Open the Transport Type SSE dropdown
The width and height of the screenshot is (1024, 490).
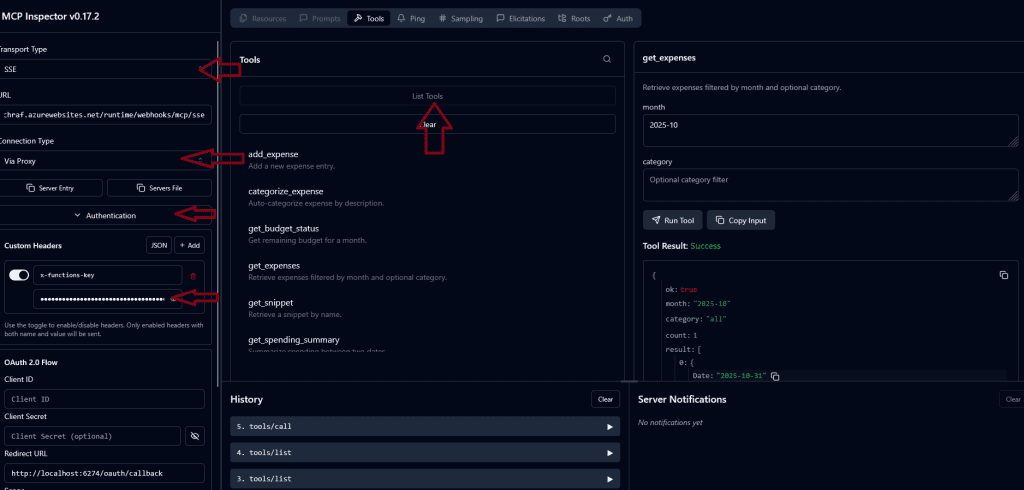pyautogui.click(x=105, y=70)
